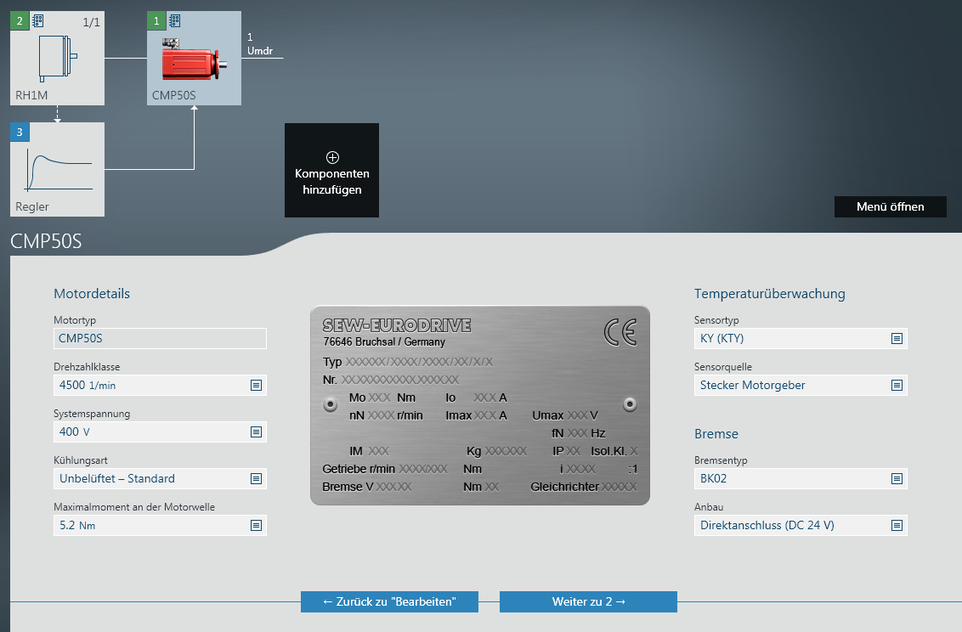
Task: Open the Regler controller tile
Action: 57,168
